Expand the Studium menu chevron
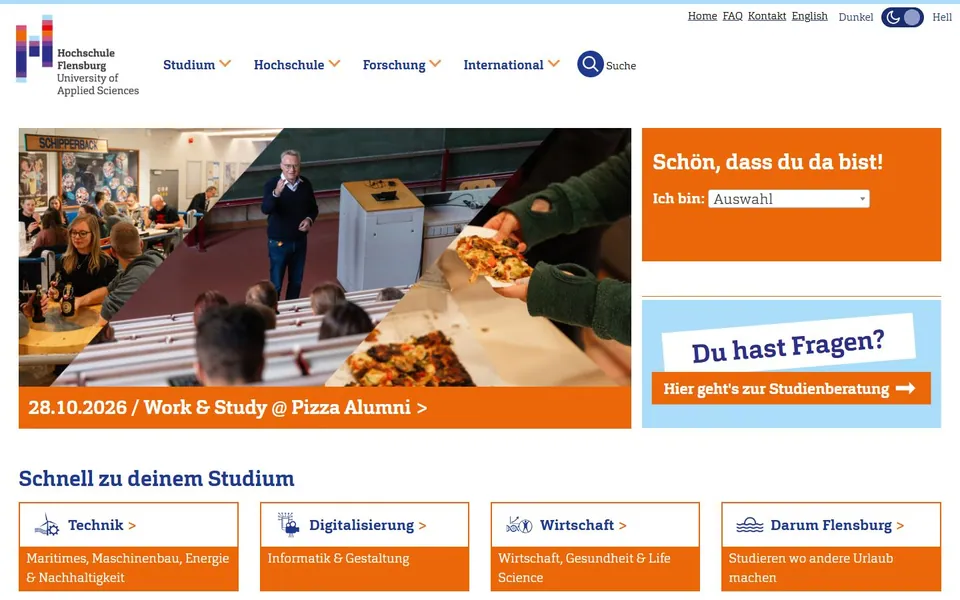This screenshot has height=600, width=960. [225, 64]
